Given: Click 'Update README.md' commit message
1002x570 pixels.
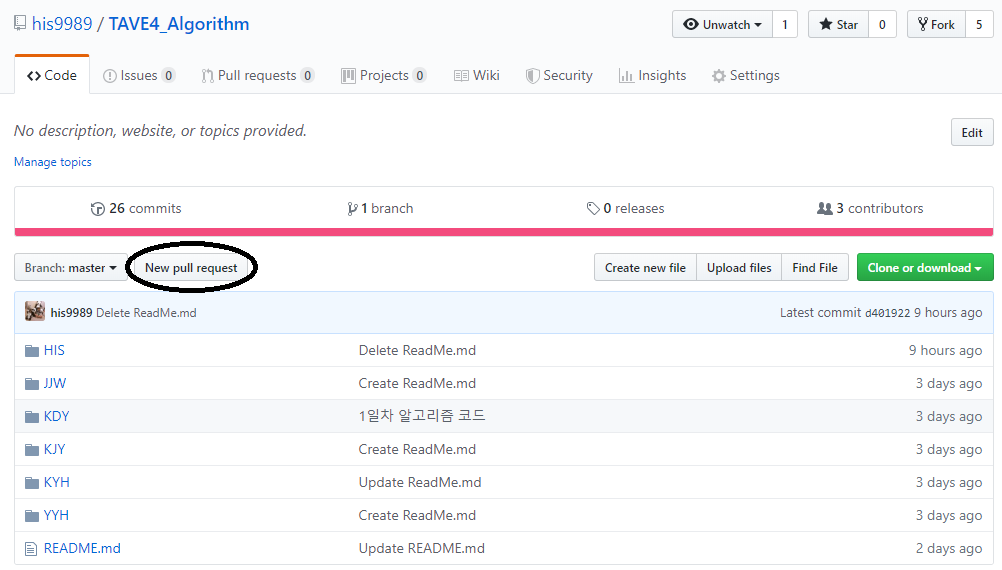Looking at the screenshot, I should [422, 548].
